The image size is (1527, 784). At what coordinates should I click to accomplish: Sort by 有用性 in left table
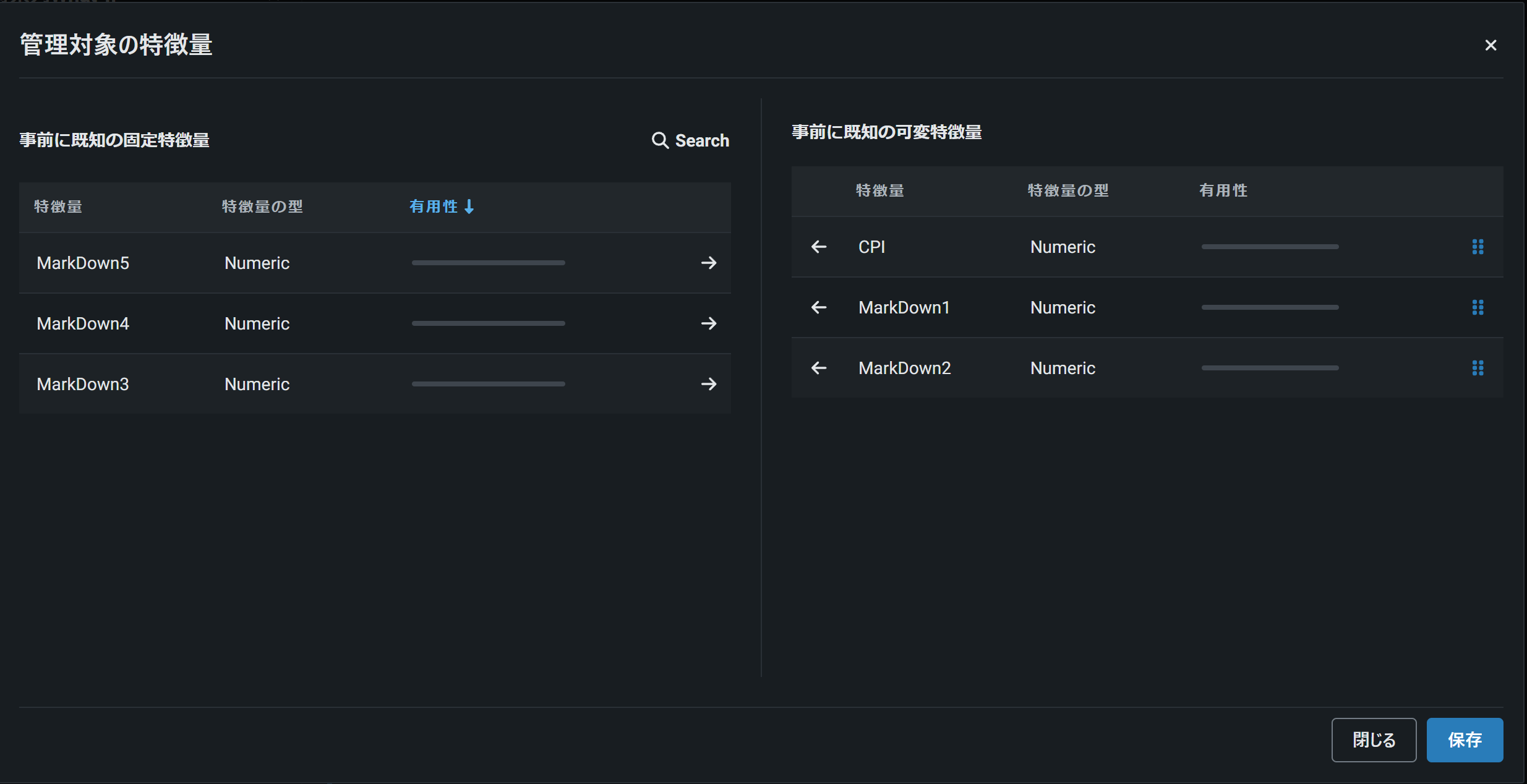tap(442, 207)
